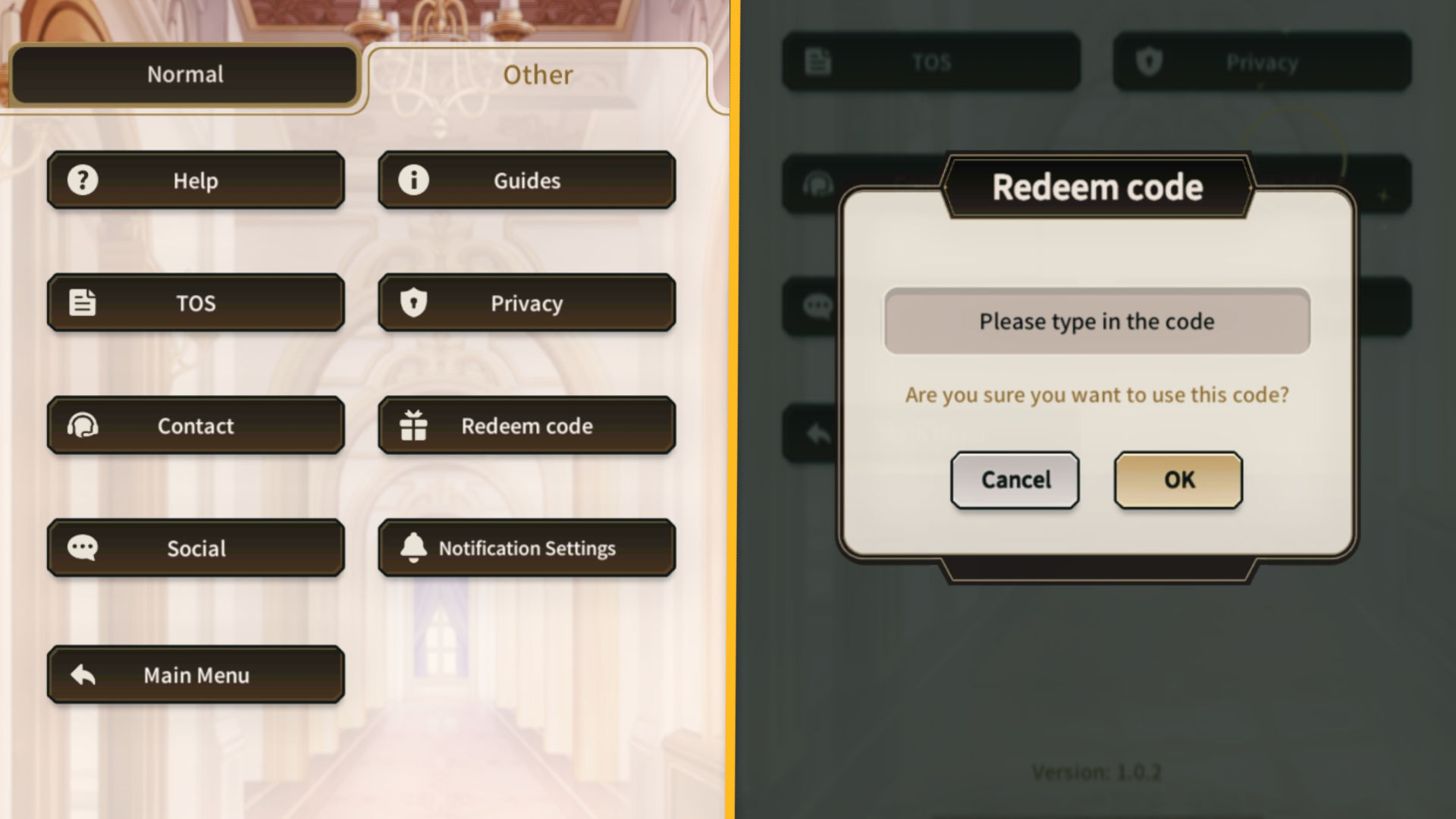Click the Redeem code gift icon
Image resolution: width=1456 pixels, height=819 pixels.
tap(413, 425)
